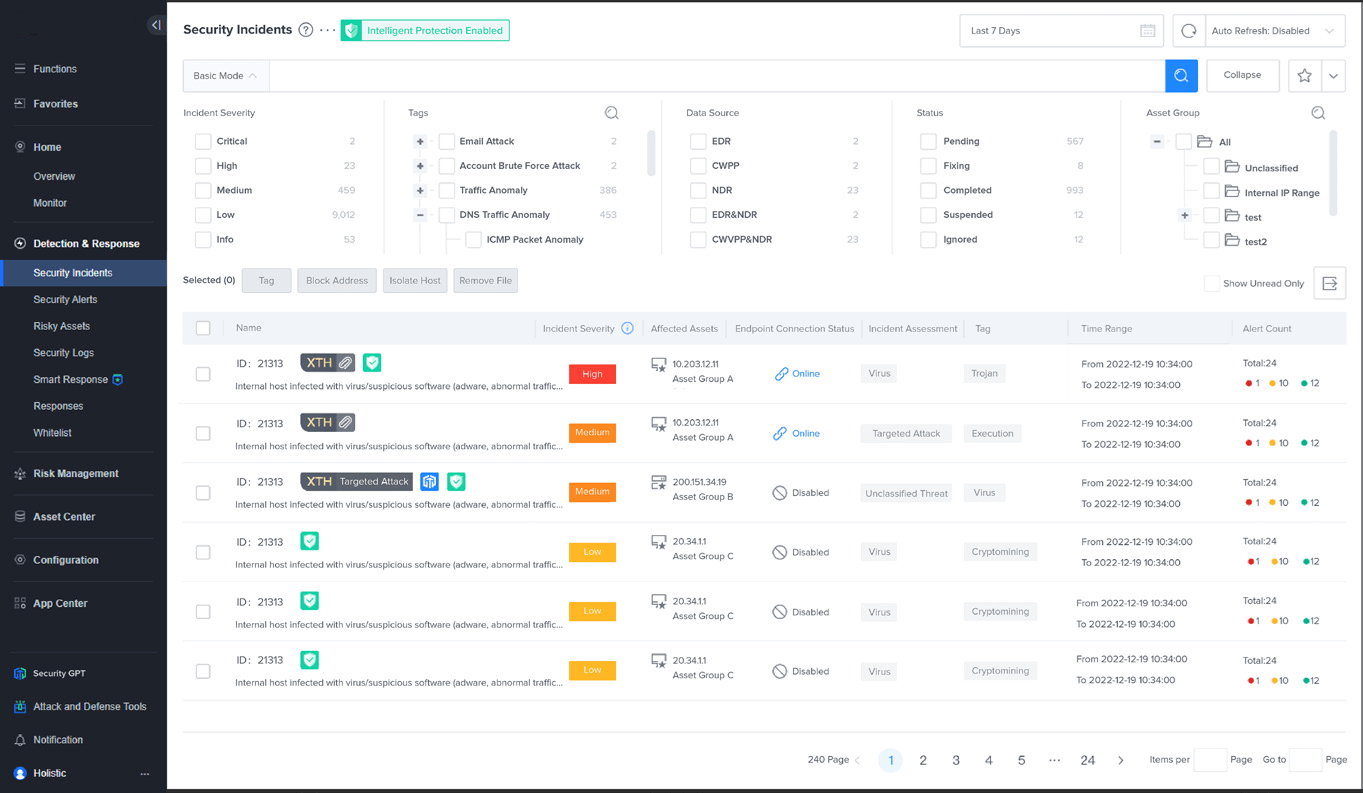
Task: Click the Incident Severity info icon
Action: pos(627,328)
